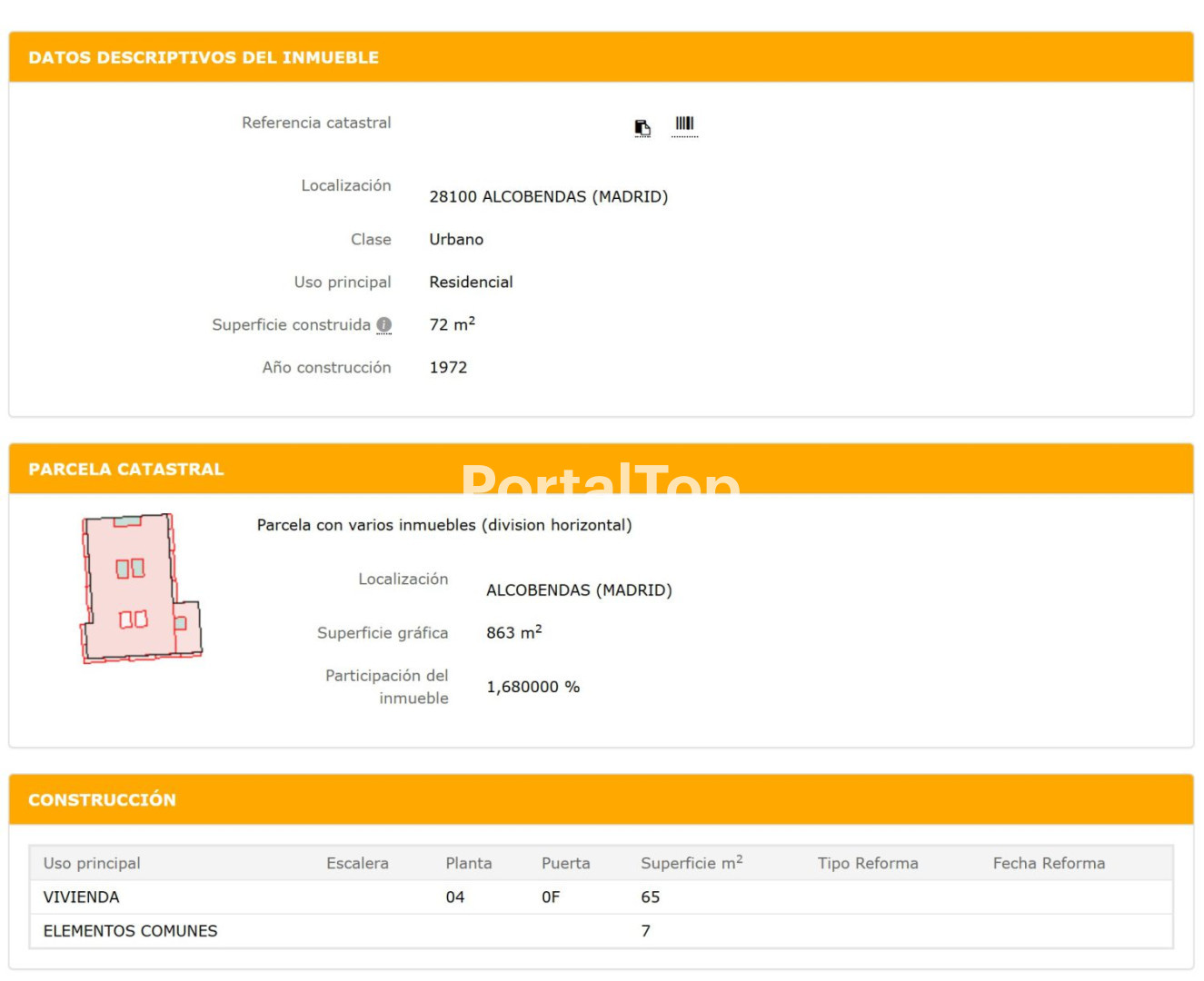This screenshot has width=1204, height=981.
Task: Click the copy cadastral reference icon
Action: pos(642,127)
